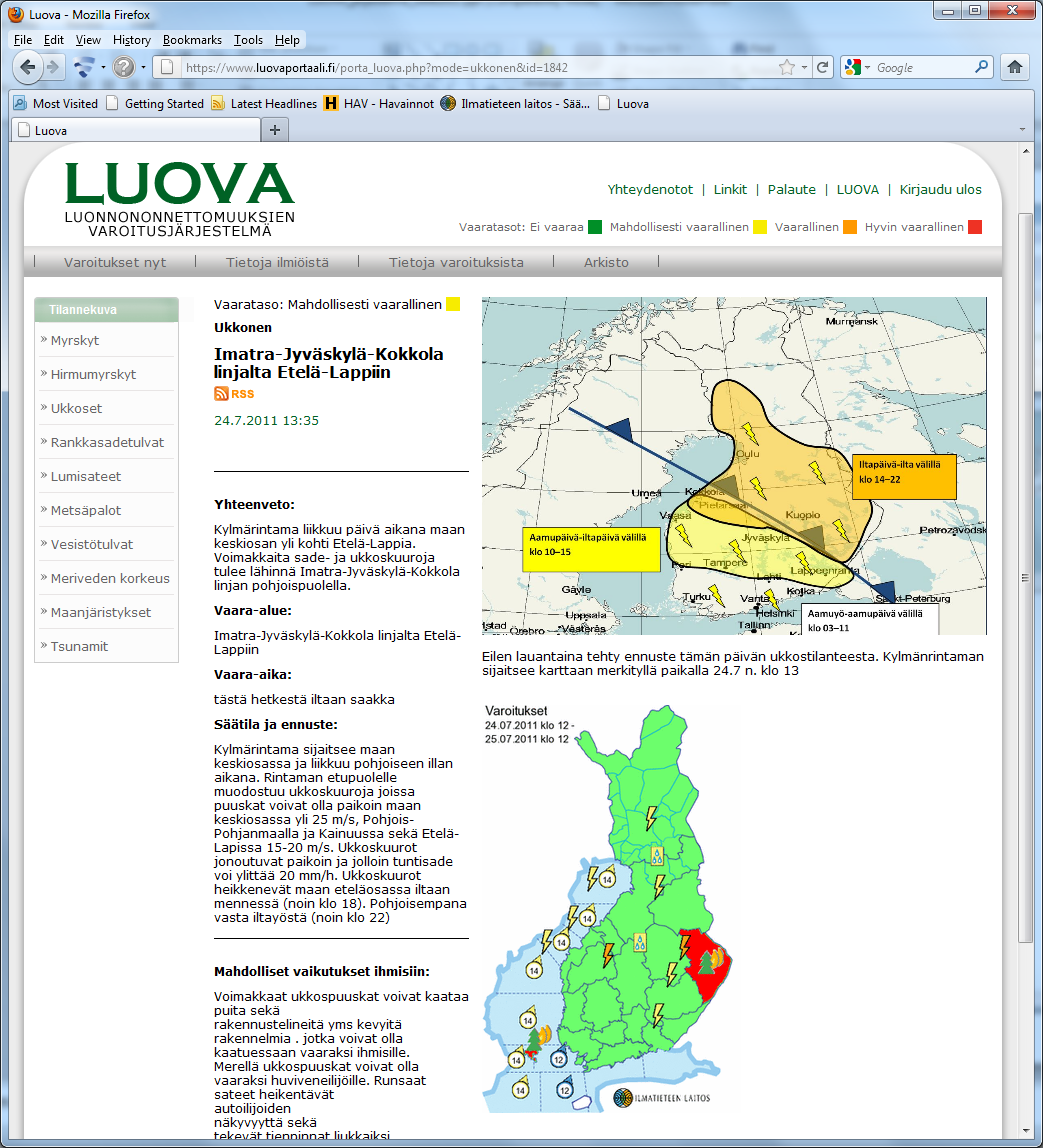
Task: Open Tsunamit in the sidebar
Action: 79,646
